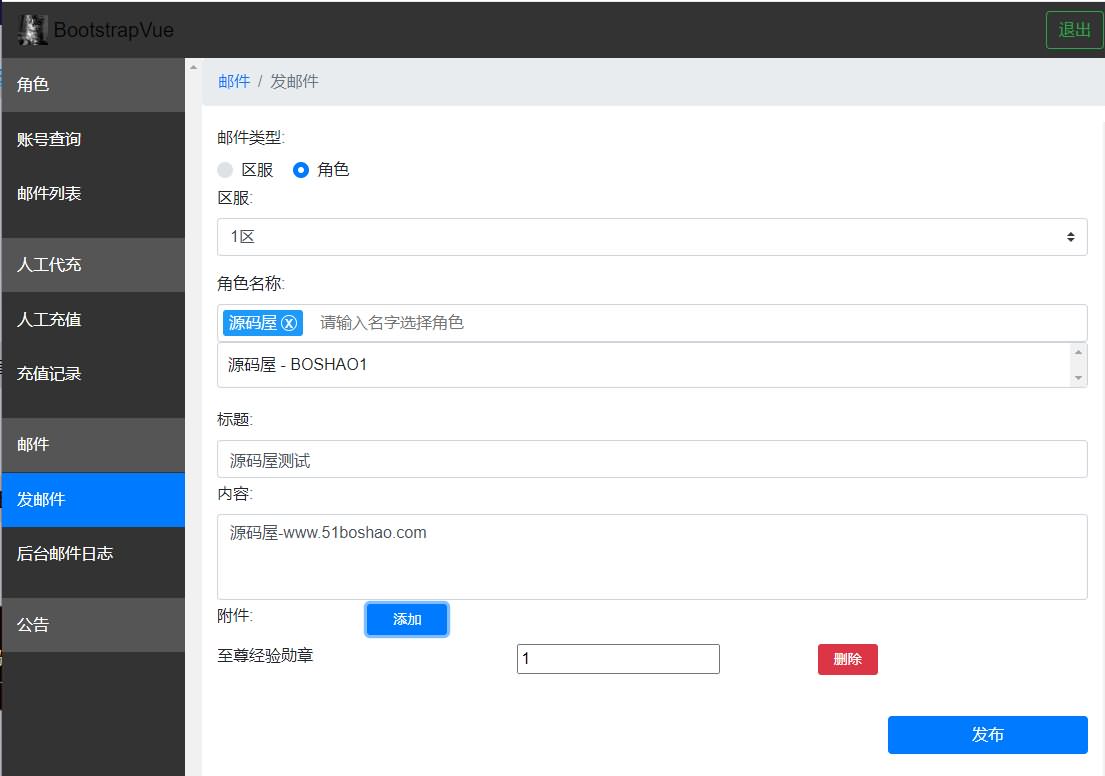Click the 退出 logout button
The image size is (1105, 776).
(x=1074, y=30)
